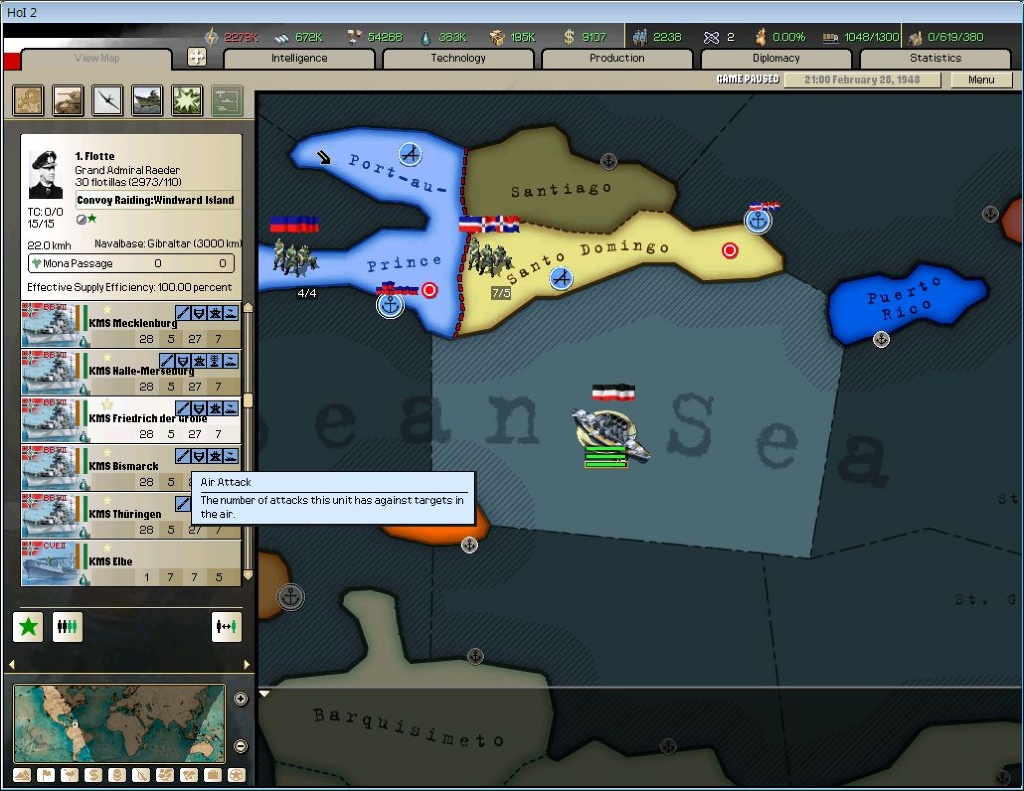Click the combat explosion toolbar icon

(187, 101)
